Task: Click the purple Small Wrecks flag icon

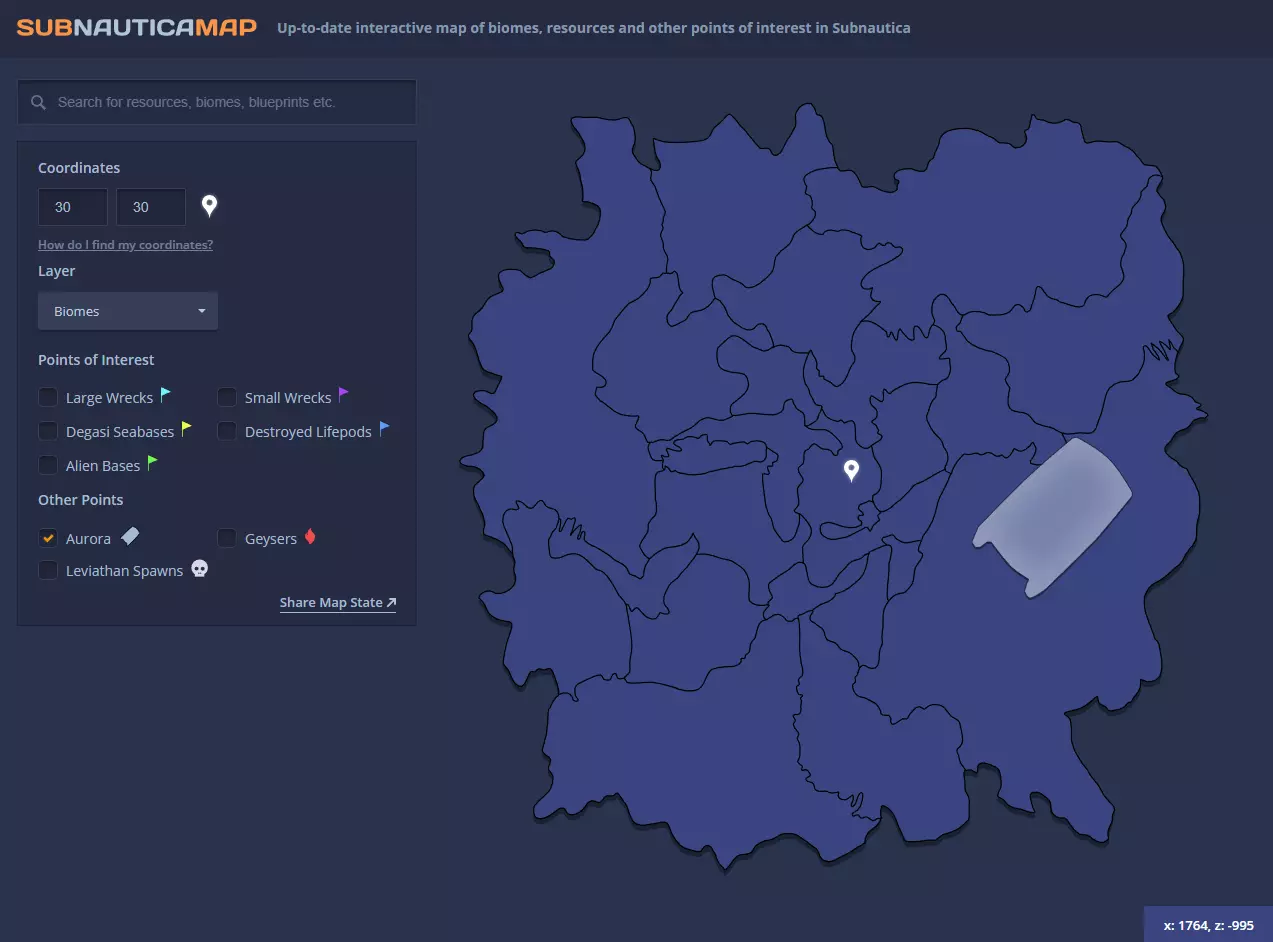Action: (344, 395)
